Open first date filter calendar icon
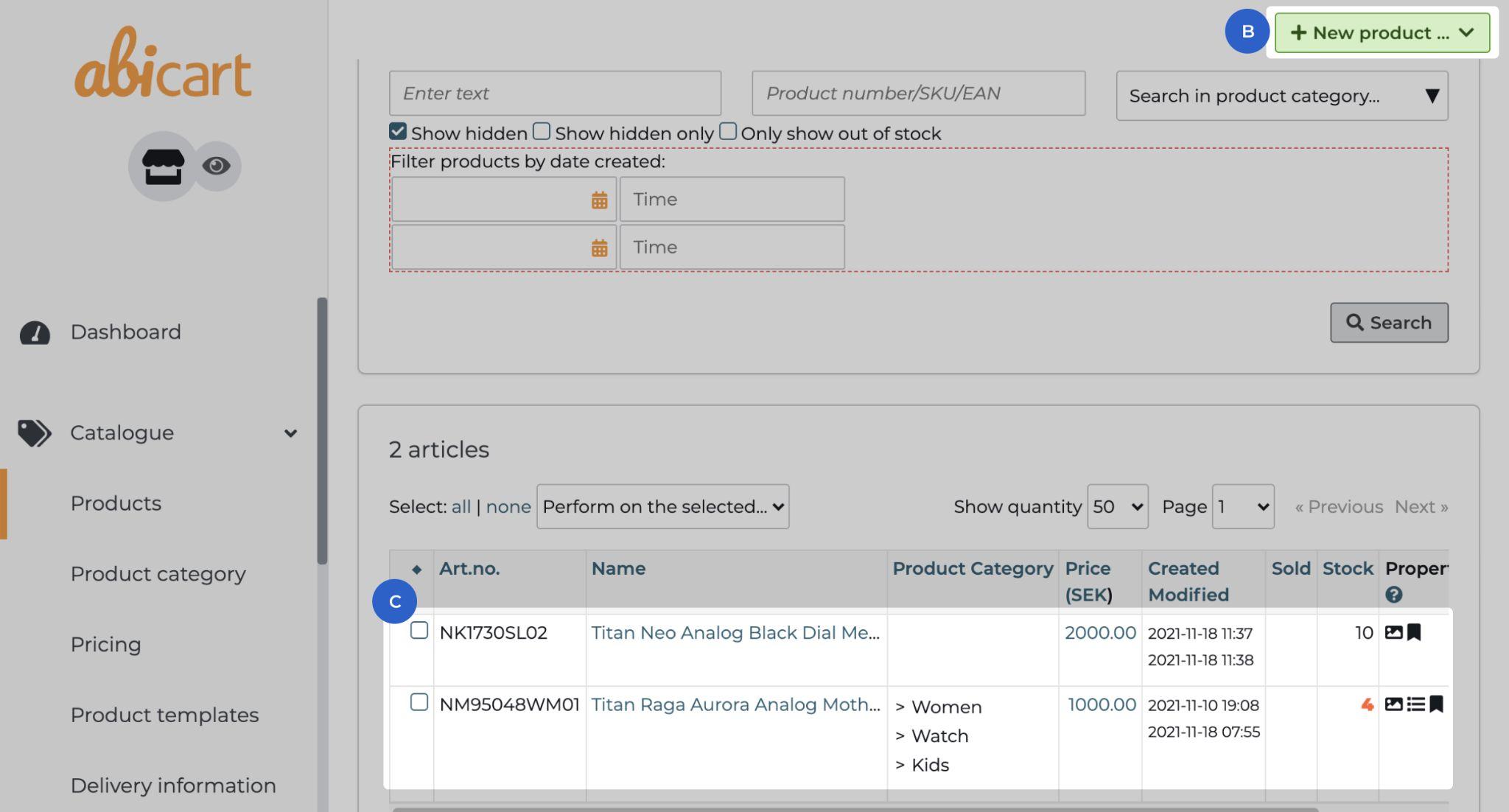The width and height of the screenshot is (1509, 812). (599, 200)
